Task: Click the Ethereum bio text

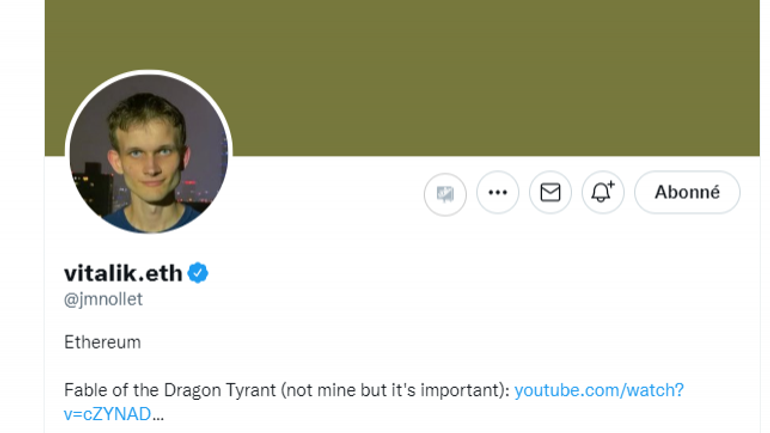Action: [102, 342]
